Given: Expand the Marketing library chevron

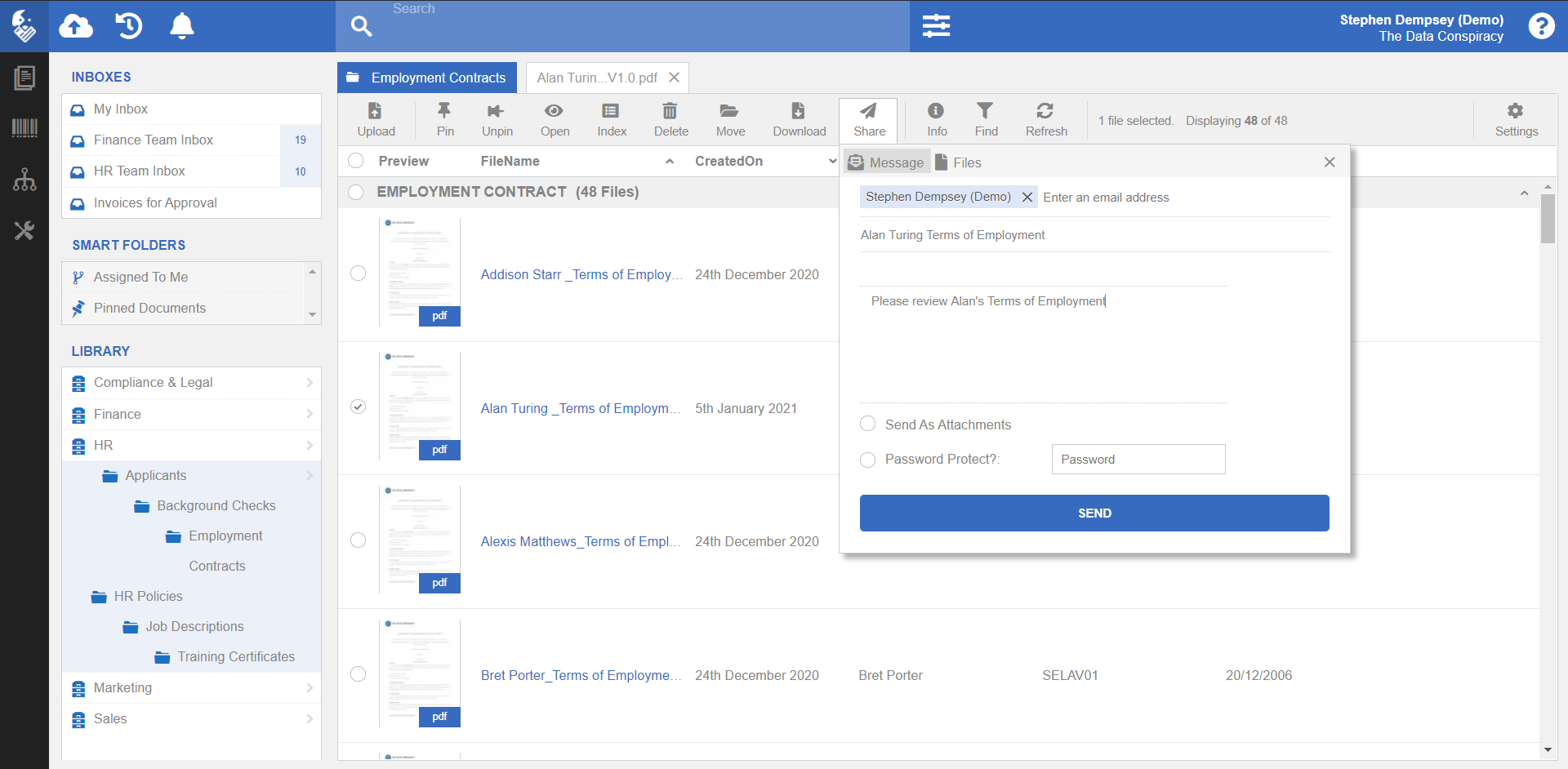Looking at the screenshot, I should click(x=310, y=687).
